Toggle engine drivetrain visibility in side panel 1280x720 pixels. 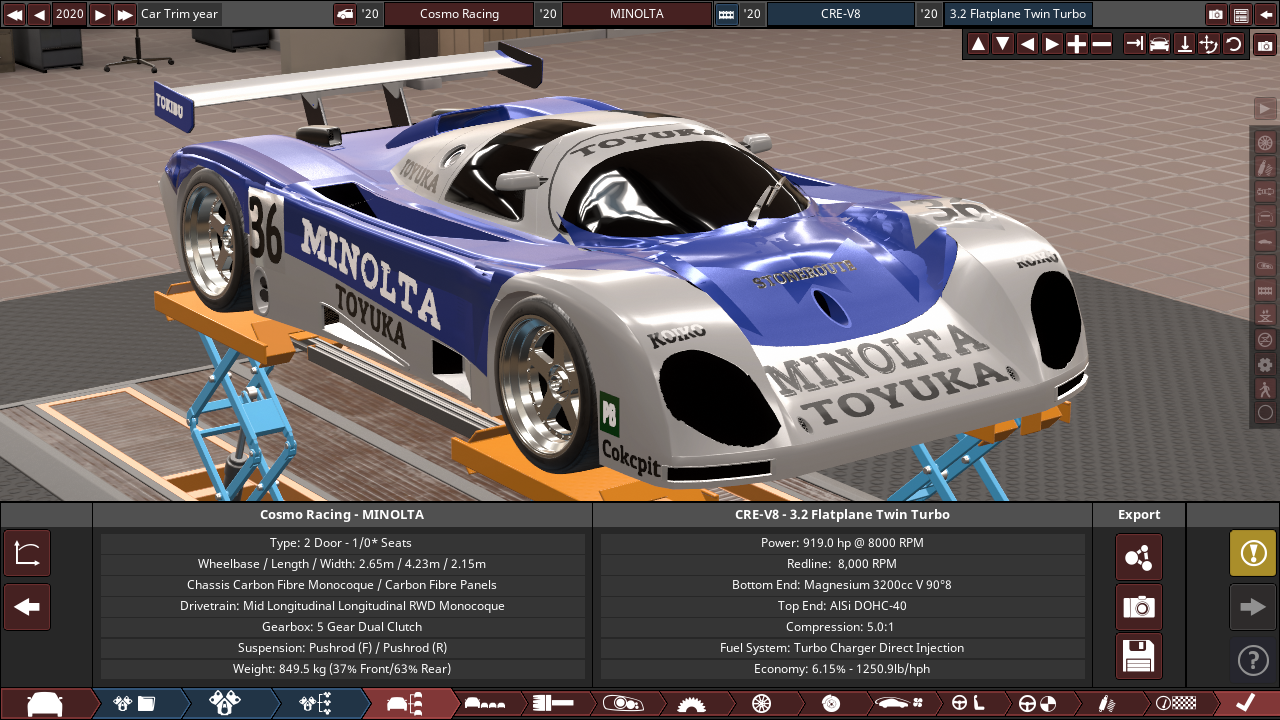point(1265,191)
